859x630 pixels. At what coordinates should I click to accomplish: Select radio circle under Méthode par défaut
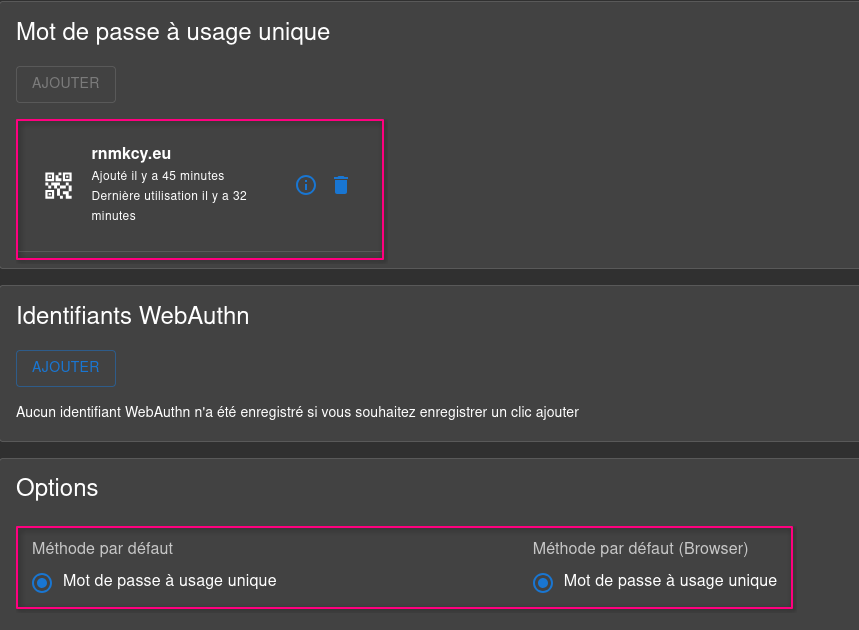(x=42, y=582)
